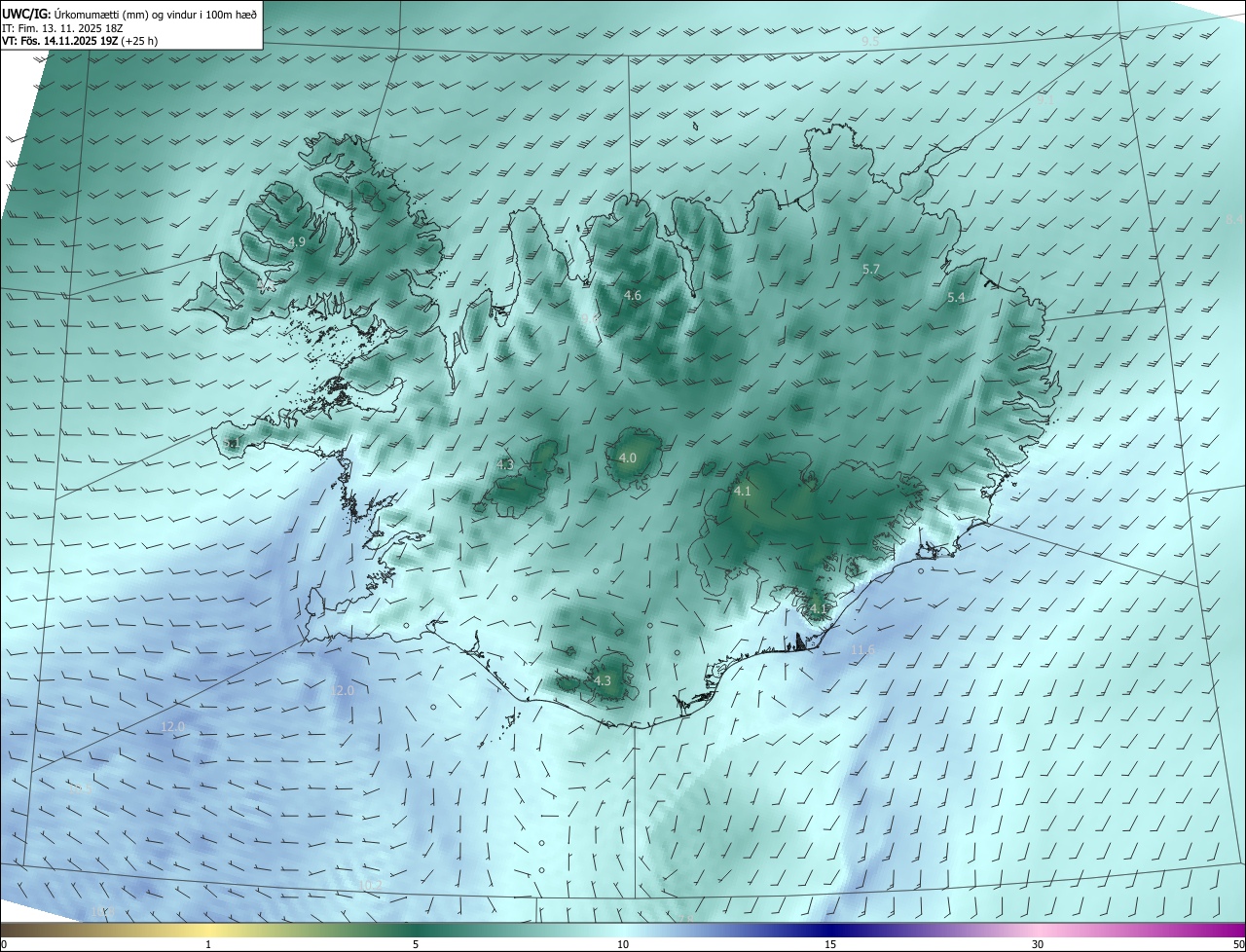Screen dimensions: 1246x952
Task: Click the 4.6 value label in north Iceland
Action: point(633,295)
